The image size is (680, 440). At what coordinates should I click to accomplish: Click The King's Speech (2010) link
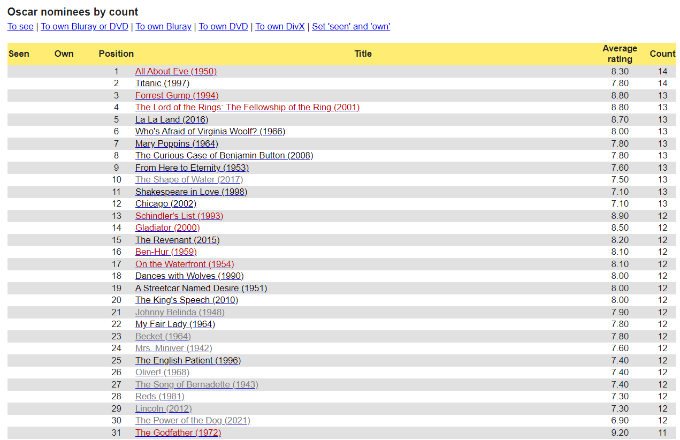tap(186, 299)
